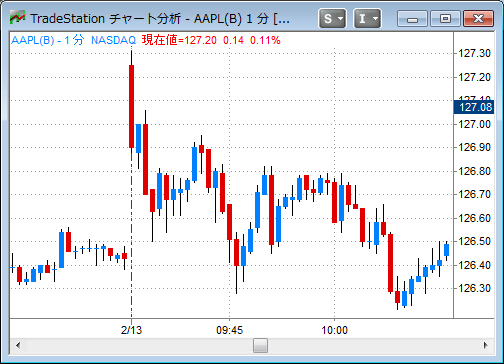504x364 pixels.
Task: Select the tall red opening candle at 2/13
Action: coord(132,106)
